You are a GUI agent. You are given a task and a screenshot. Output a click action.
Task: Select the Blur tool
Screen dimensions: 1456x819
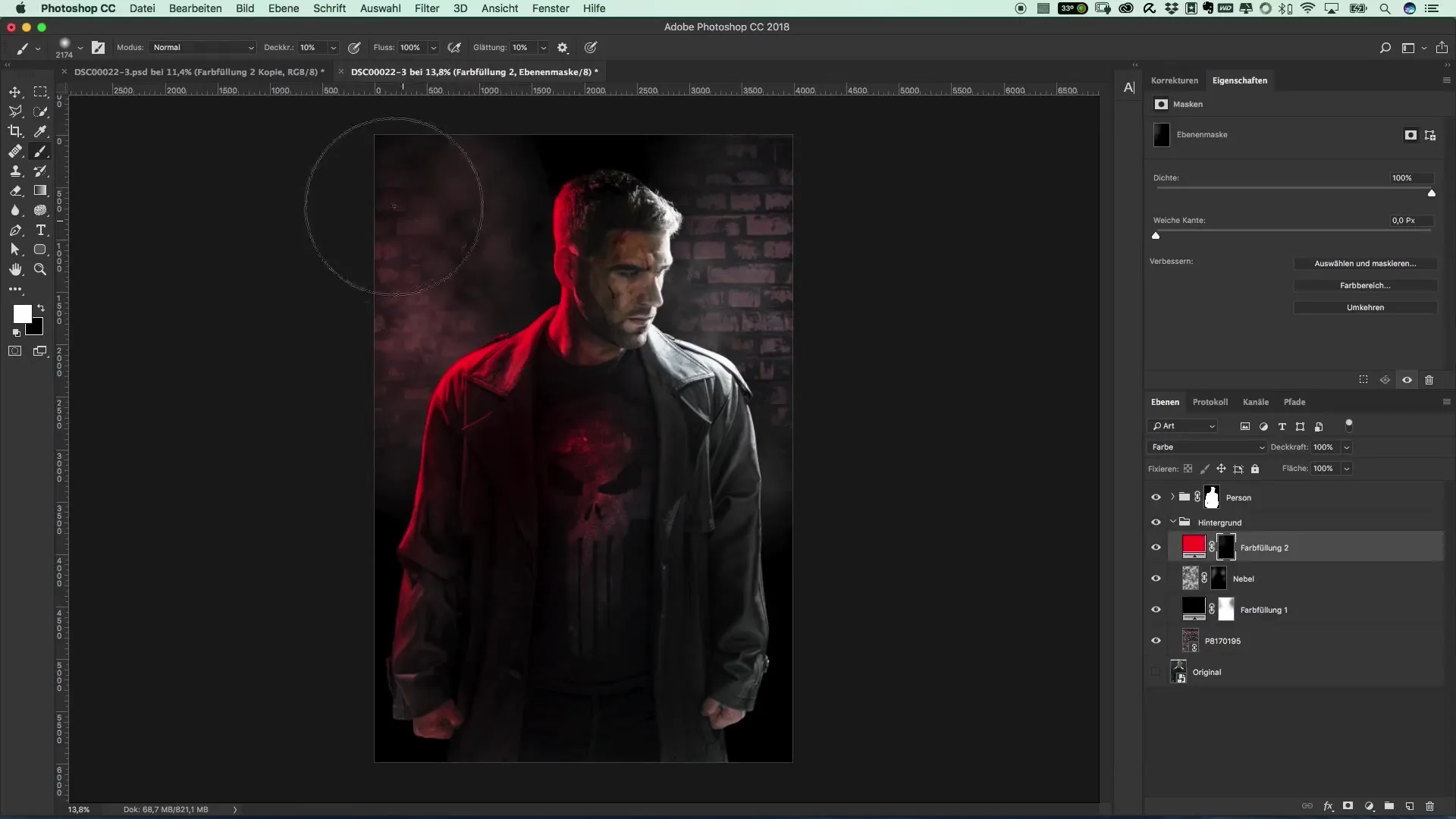(15, 211)
